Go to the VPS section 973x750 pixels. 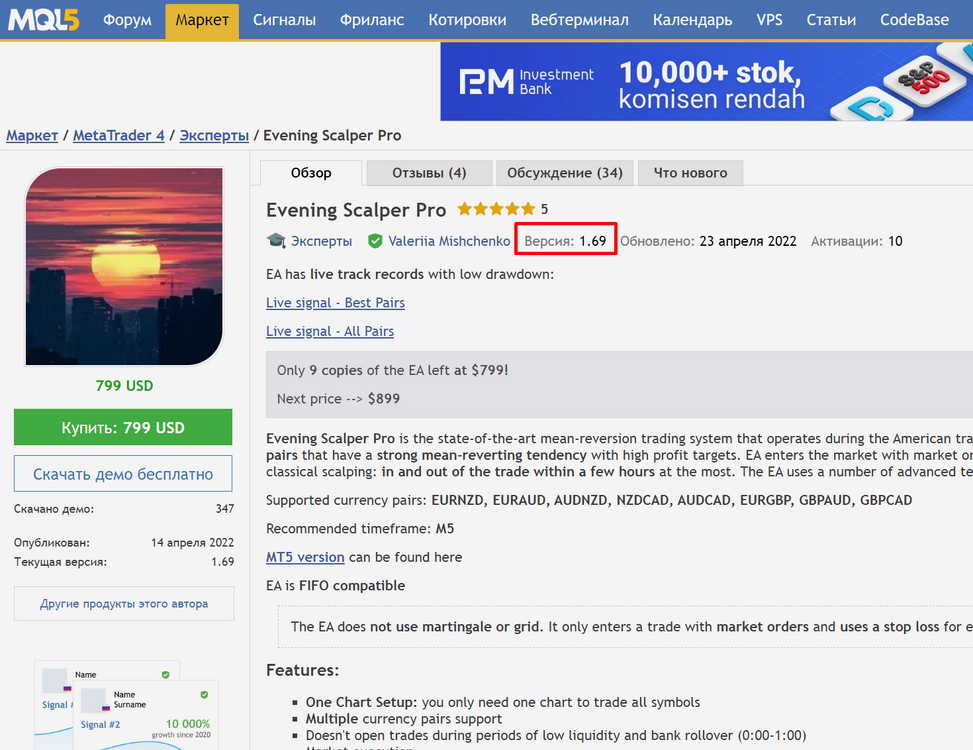pyautogui.click(x=769, y=20)
